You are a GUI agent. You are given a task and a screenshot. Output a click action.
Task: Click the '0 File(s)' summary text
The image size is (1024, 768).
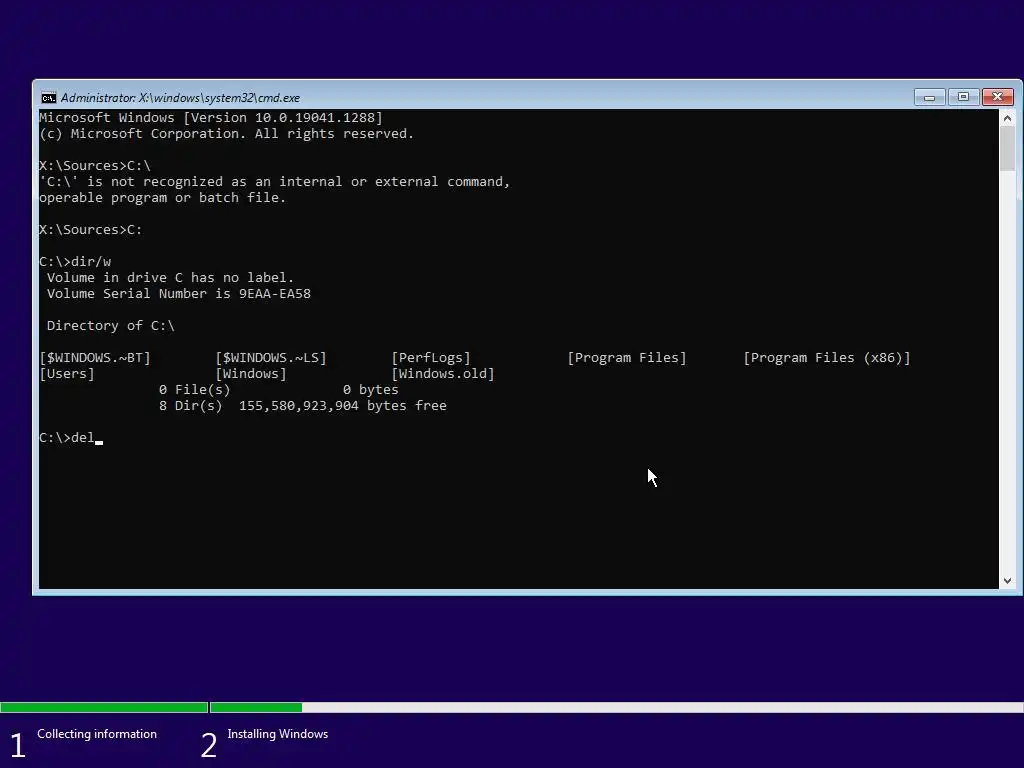(195, 389)
